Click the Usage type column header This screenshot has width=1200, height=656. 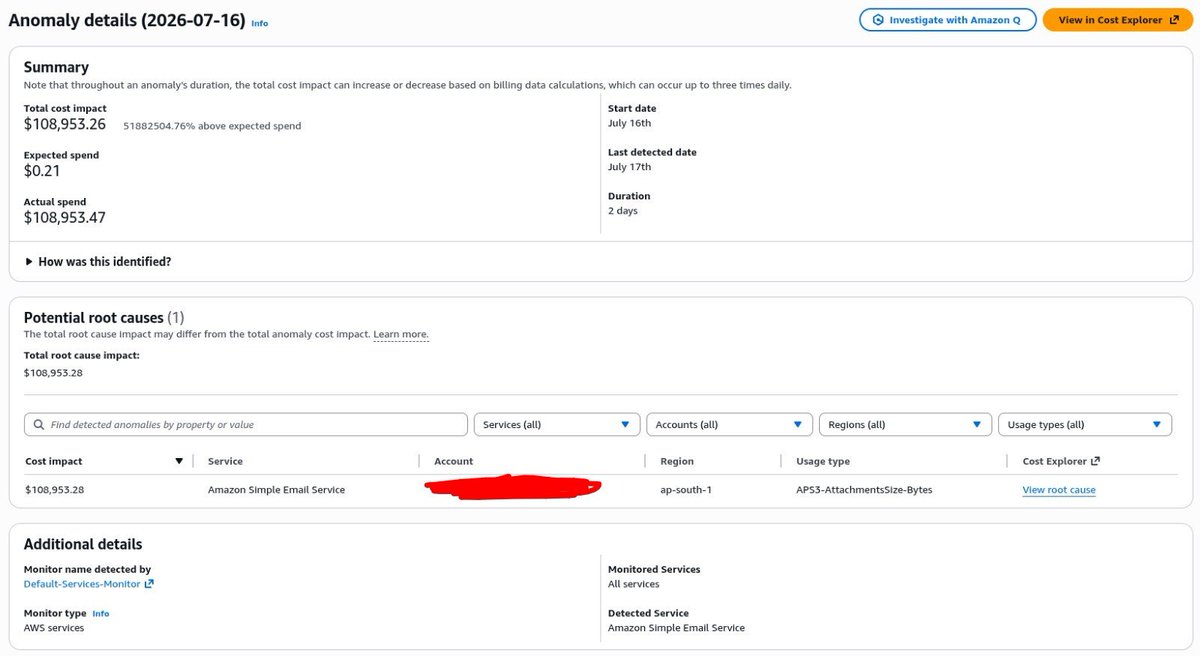823,461
